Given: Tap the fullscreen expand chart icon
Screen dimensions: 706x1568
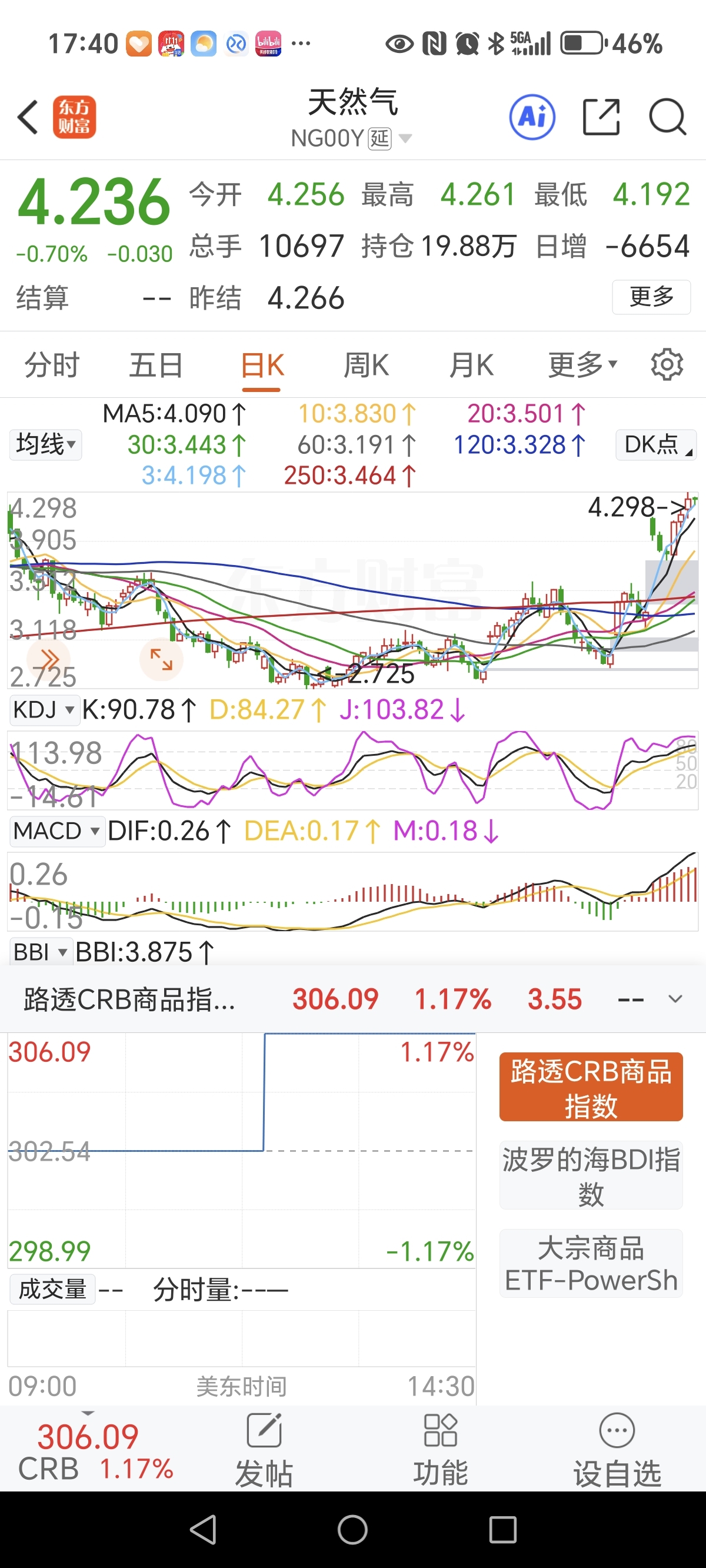Looking at the screenshot, I should (x=161, y=659).
